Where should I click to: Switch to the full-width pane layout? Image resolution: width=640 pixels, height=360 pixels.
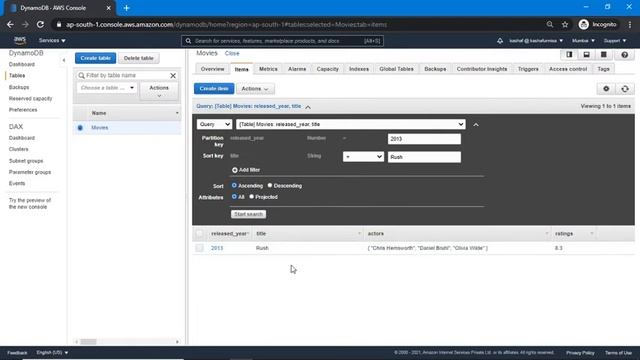pos(604,55)
